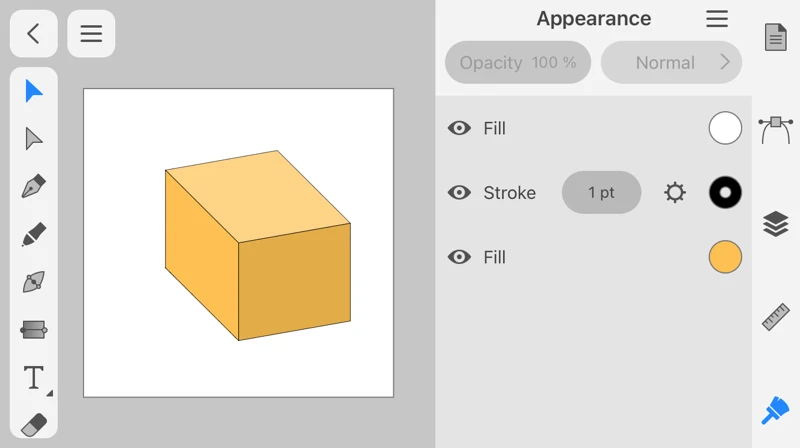Hide the orange Fill layer

click(459, 257)
